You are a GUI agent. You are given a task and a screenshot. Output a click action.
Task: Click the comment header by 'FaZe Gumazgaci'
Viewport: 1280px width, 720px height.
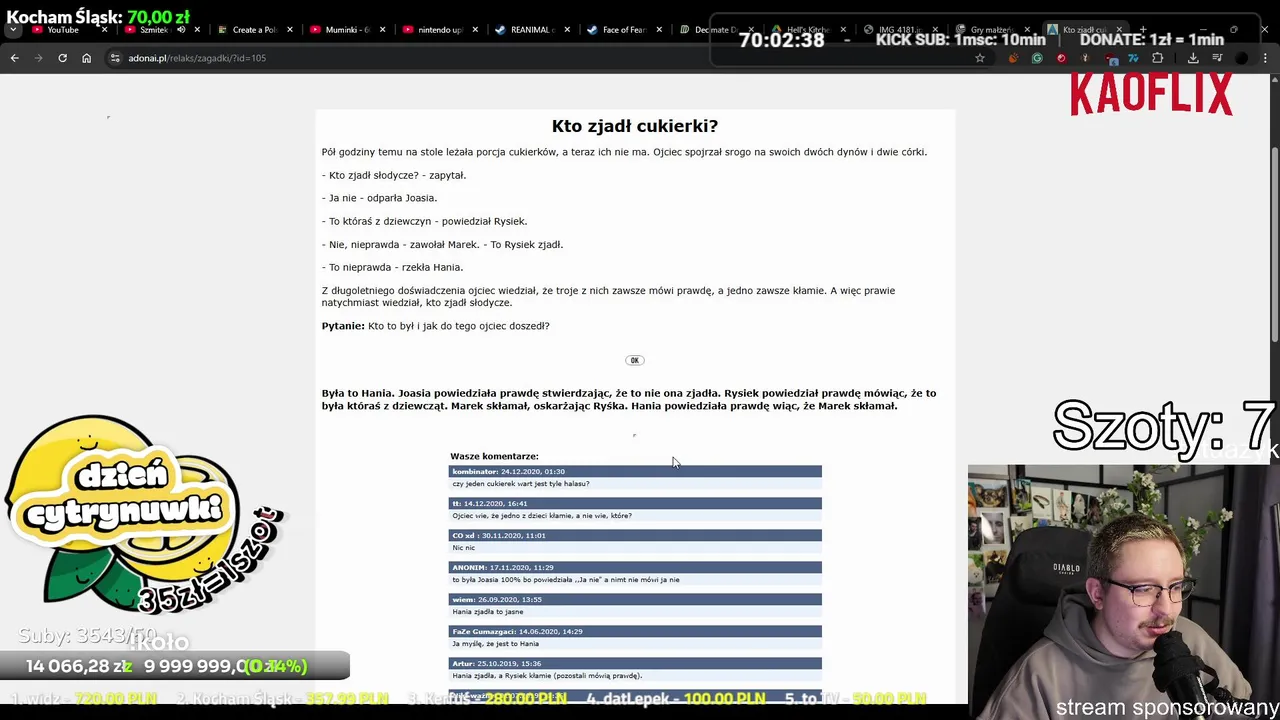coord(635,631)
